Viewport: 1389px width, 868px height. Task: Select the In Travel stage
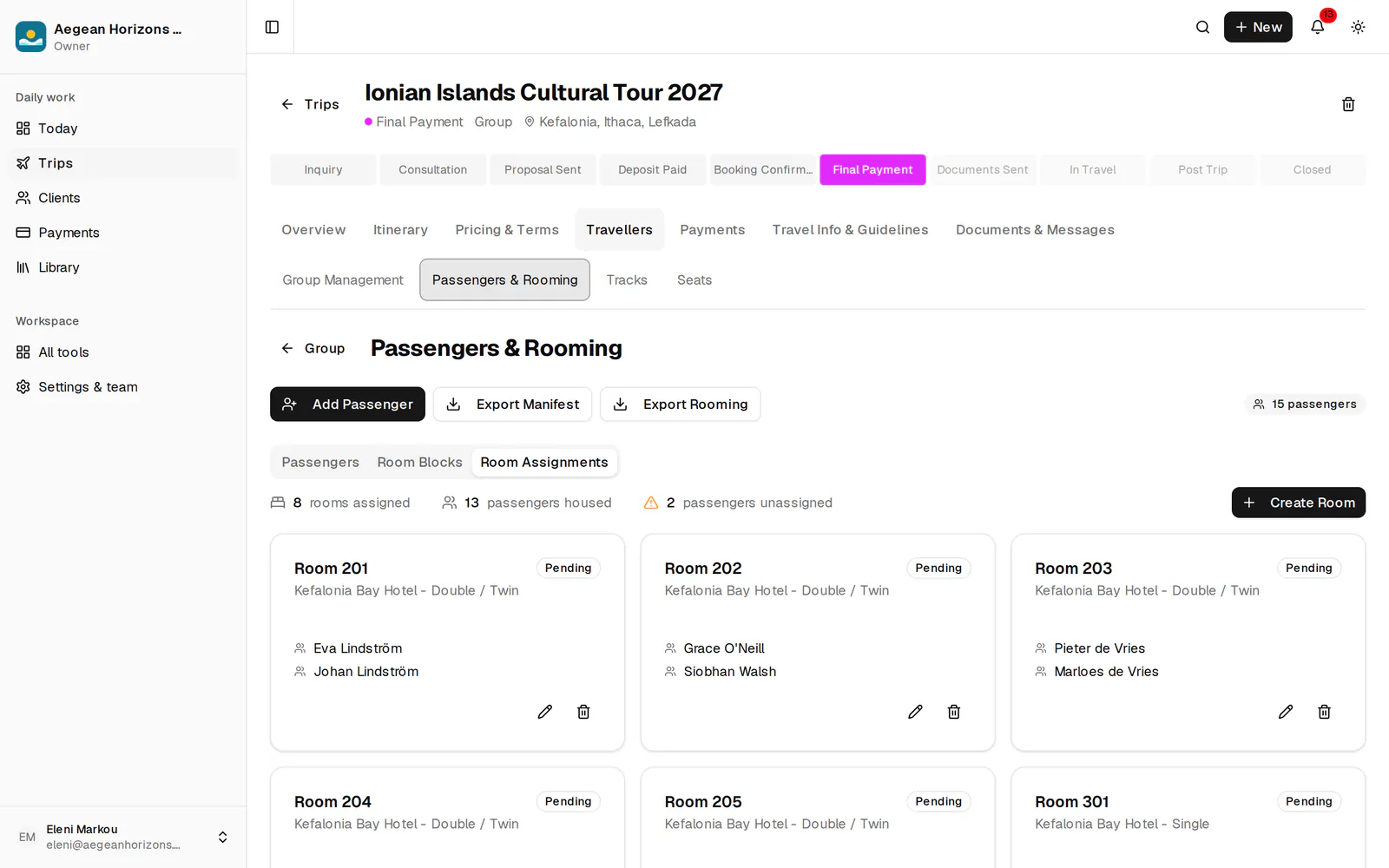pos(1092,170)
